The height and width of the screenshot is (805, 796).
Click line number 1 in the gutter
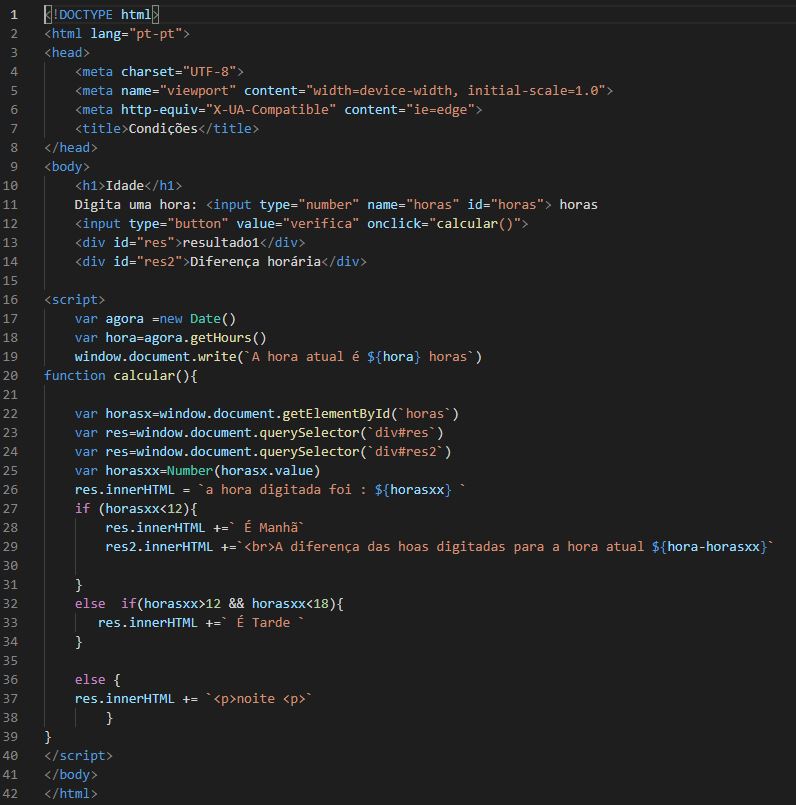coord(14,15)
